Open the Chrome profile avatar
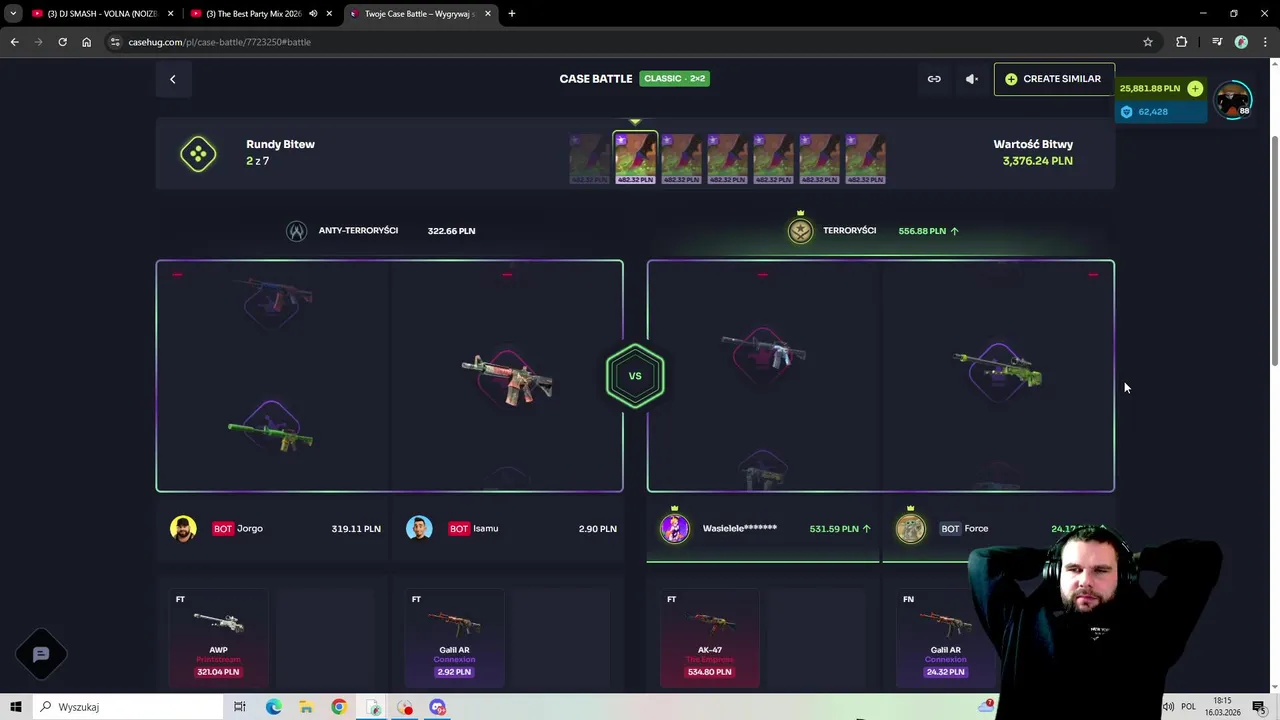Screen dimensions: 1280x720 (1241, 42)
